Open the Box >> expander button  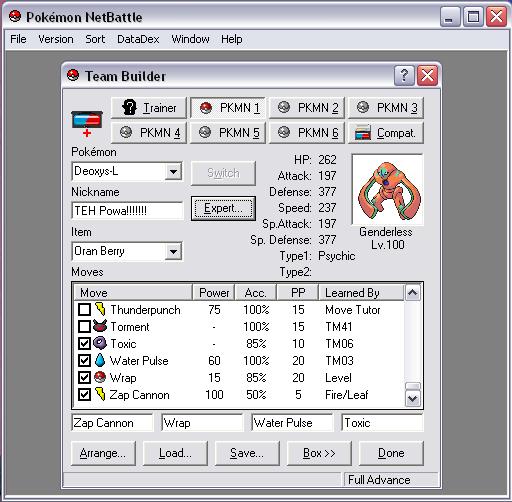319,453
